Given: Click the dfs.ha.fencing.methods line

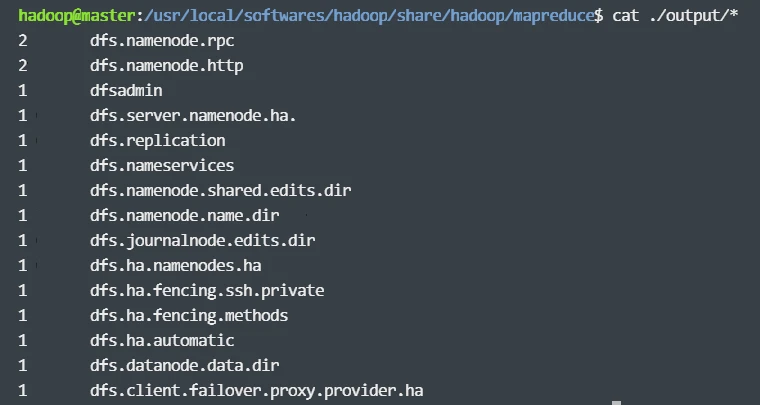Looking at the screenshot, I should pyautogui.click(x=189, y=316).
